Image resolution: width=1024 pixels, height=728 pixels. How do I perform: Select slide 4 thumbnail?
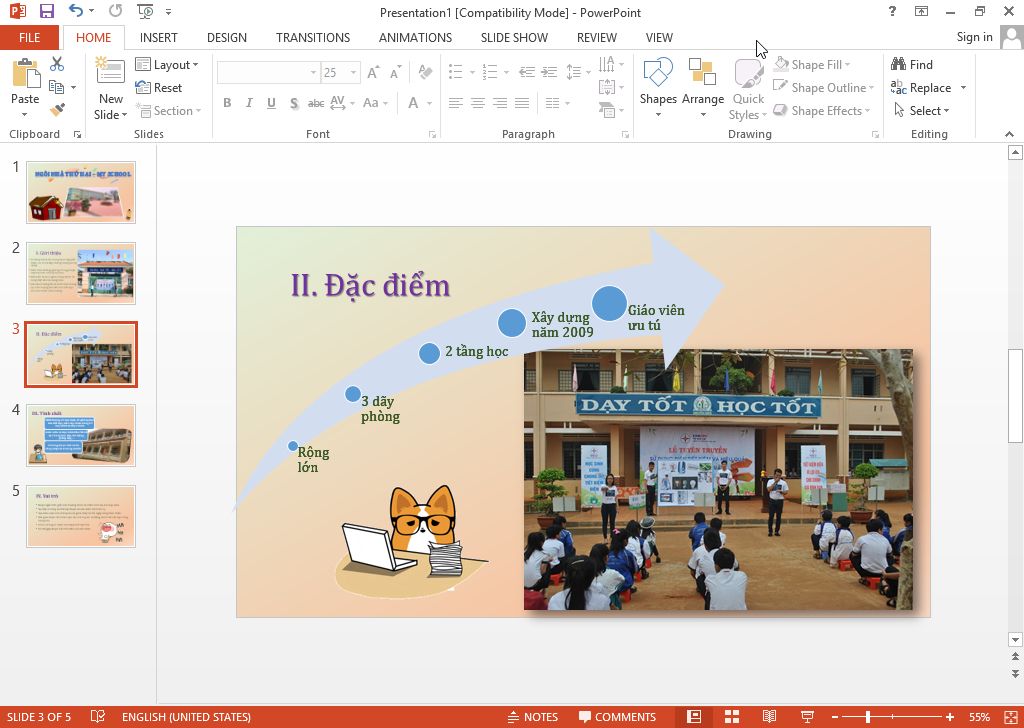(x=81, y=435)
